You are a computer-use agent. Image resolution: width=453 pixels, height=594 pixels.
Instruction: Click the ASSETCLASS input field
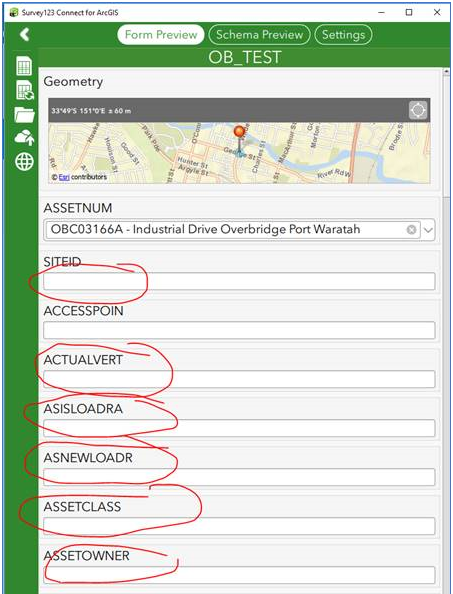(239, 526)
